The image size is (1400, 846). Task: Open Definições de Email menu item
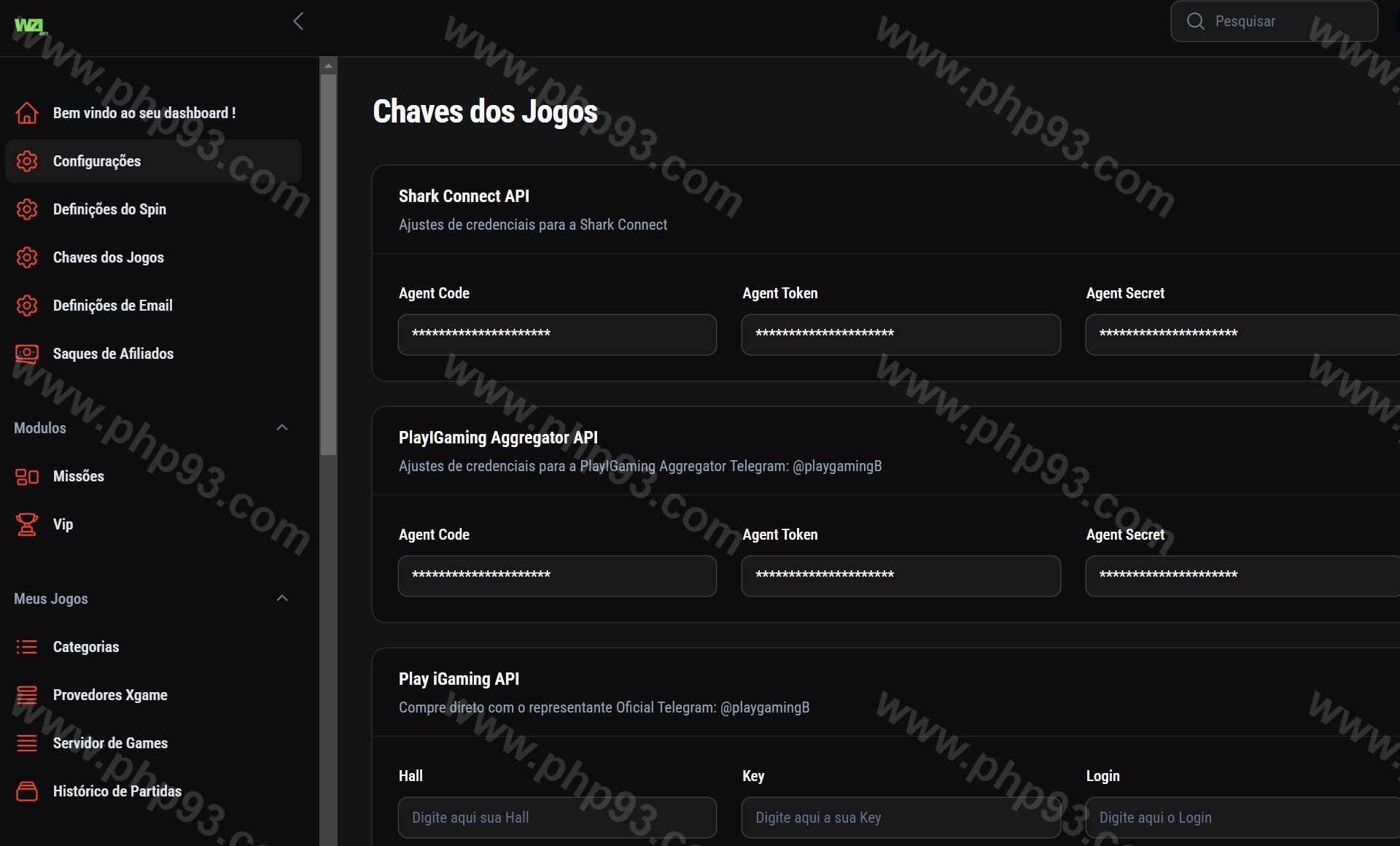(x=112, y=306)
